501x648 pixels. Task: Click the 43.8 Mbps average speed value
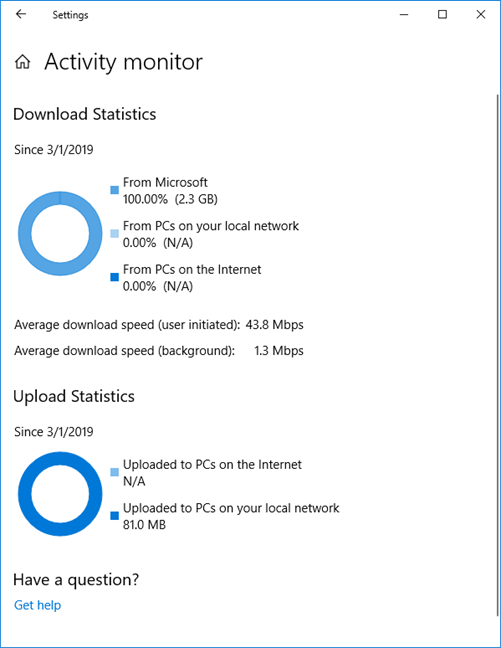coord(274,325)
